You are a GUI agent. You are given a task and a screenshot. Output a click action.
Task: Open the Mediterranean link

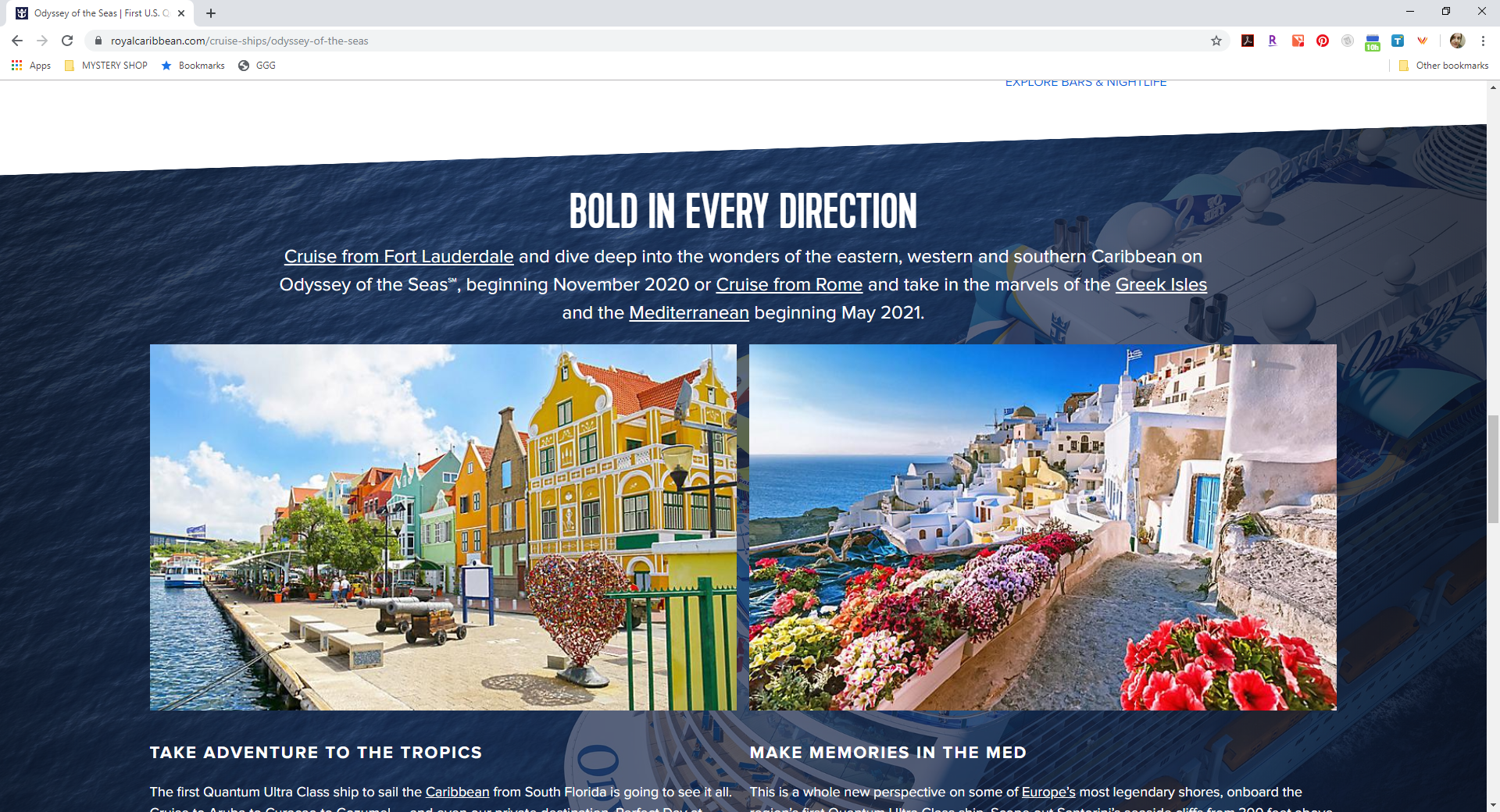[689, 313]
